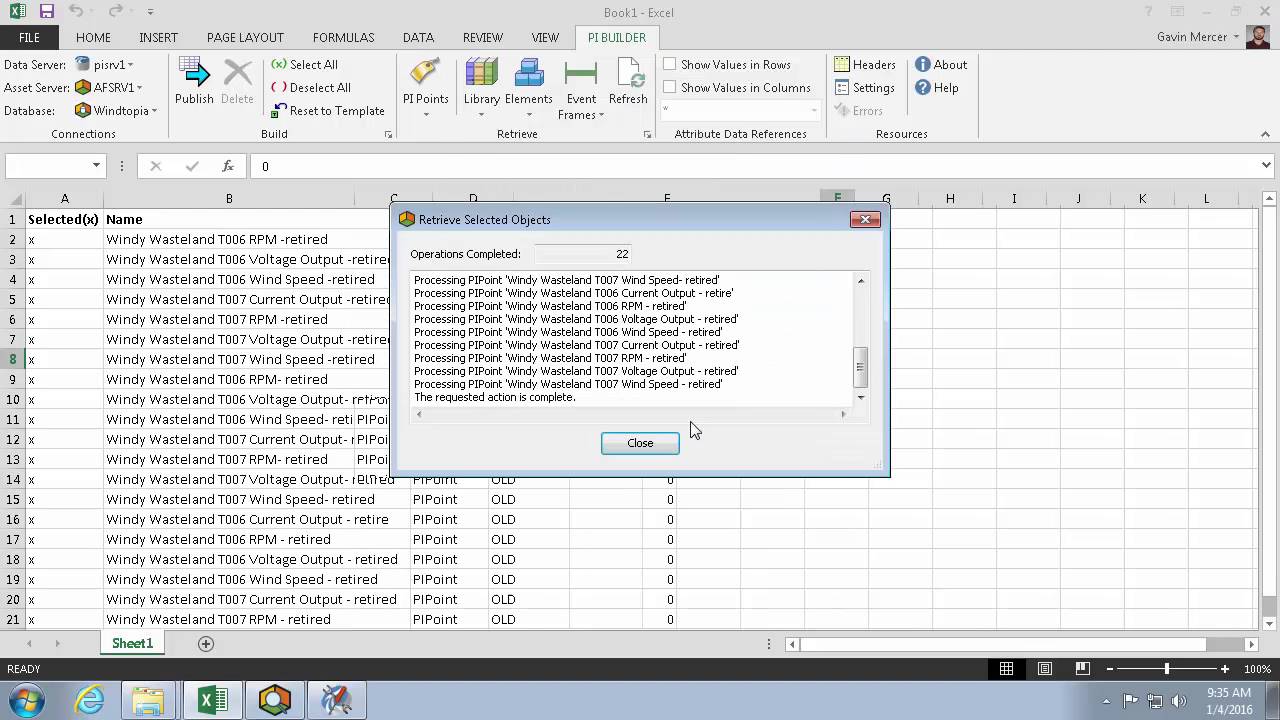The height and width of the screenshot is (720, 1280).
Task: Open the Event Frames retrieve tool
Action: tap(580, 90)
